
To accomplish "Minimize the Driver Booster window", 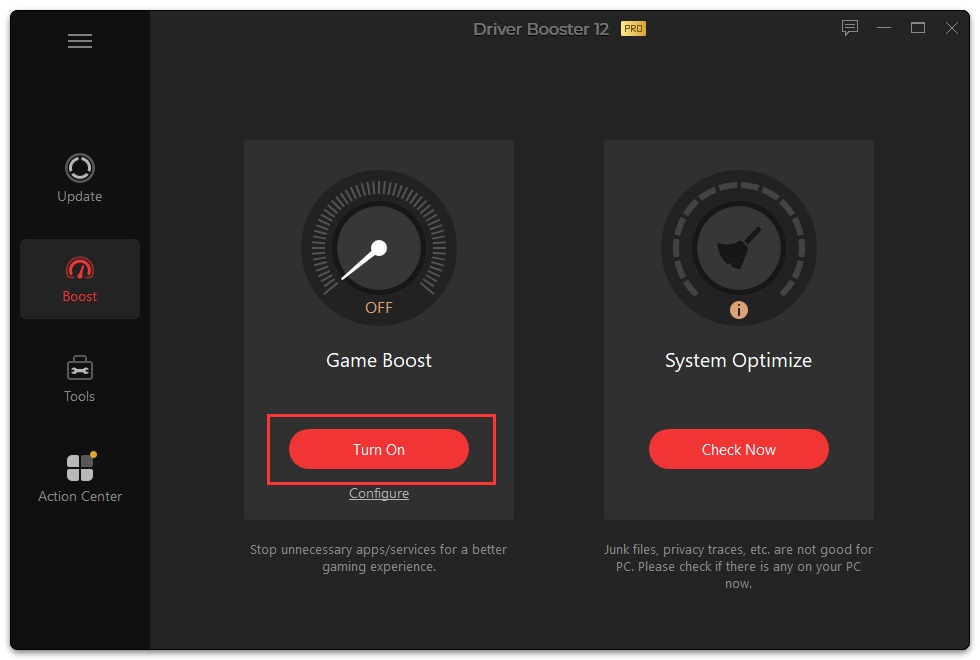I will 884,28.
